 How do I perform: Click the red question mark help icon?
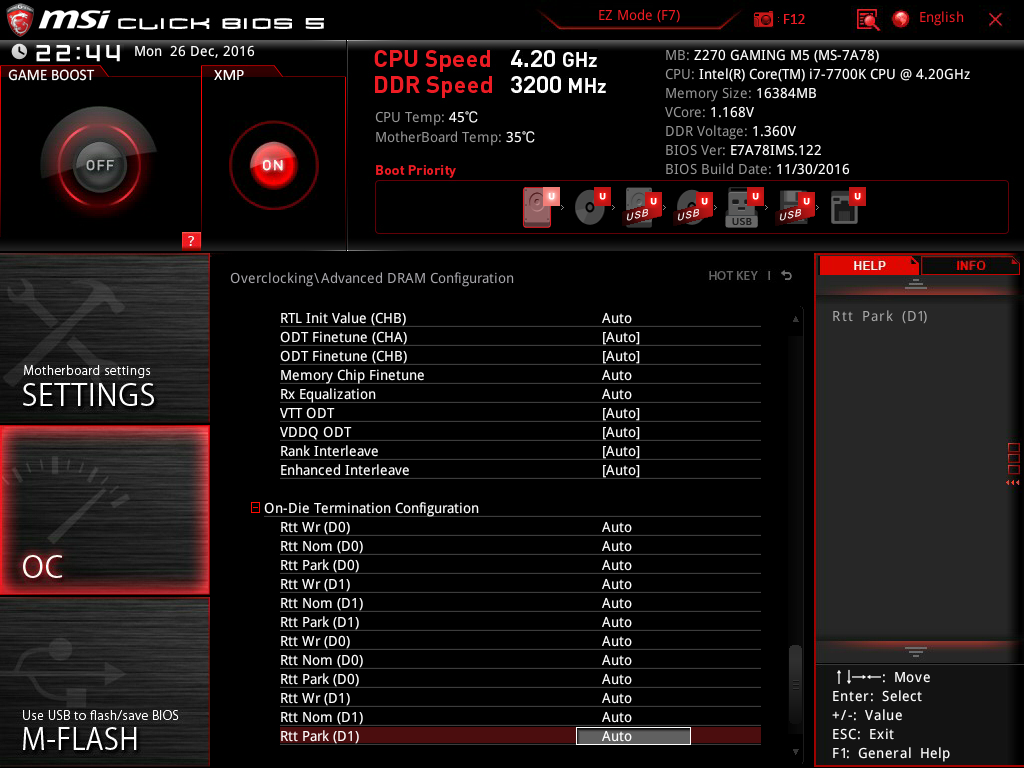(191, 240)
